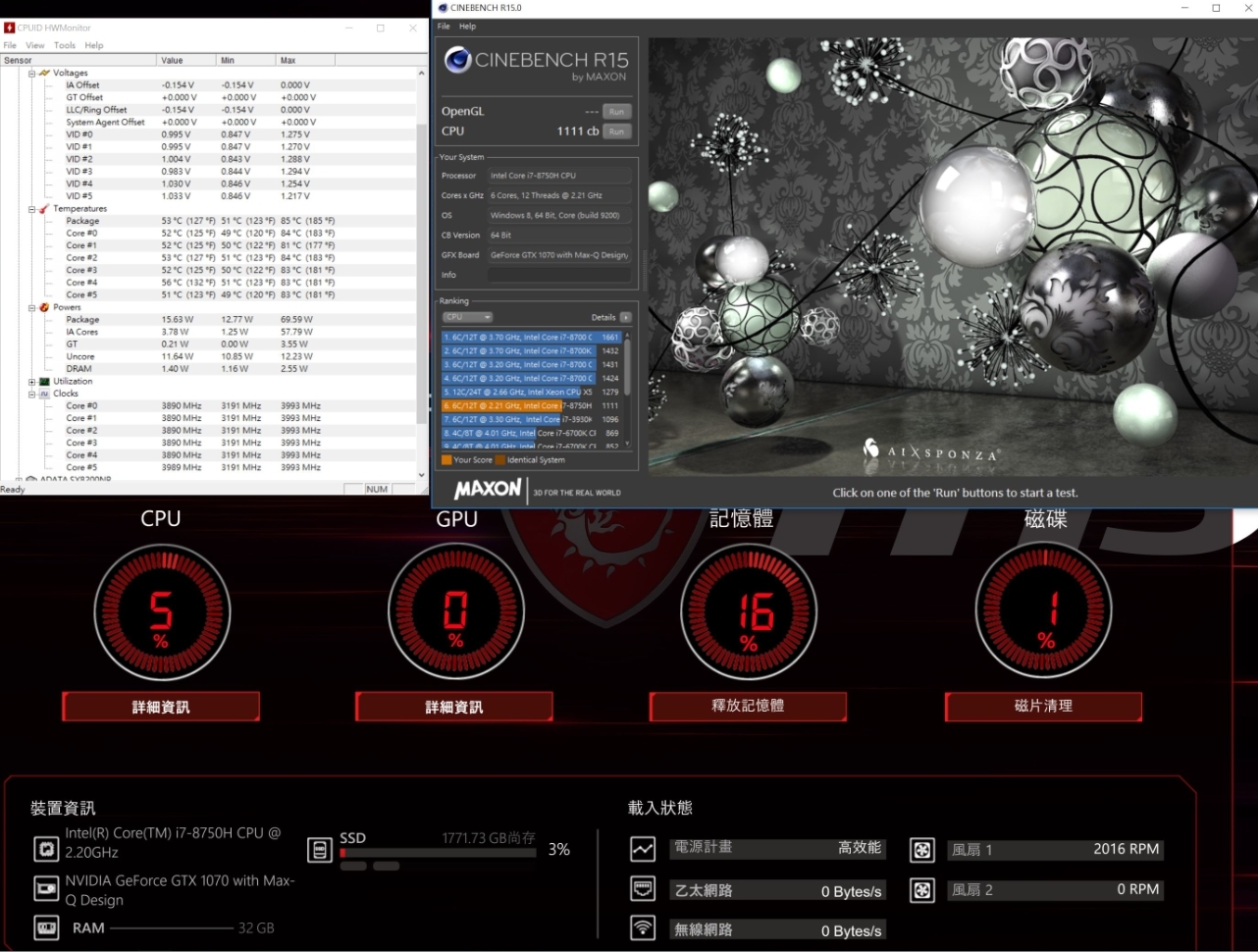Collapse the Powers tree node

(x=31, y=307)
